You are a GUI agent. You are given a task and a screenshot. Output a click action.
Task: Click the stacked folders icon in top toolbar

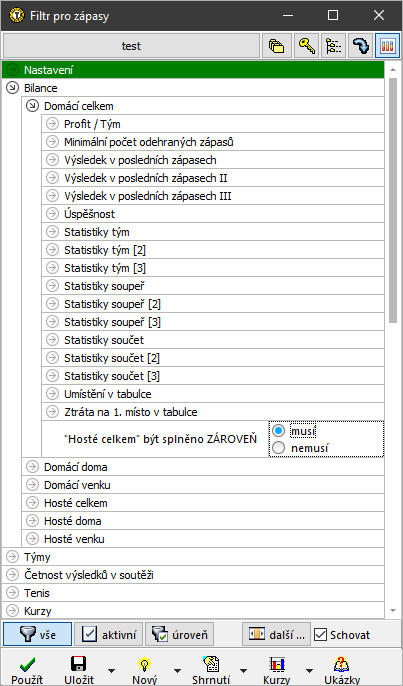click(x=277, y=46)
